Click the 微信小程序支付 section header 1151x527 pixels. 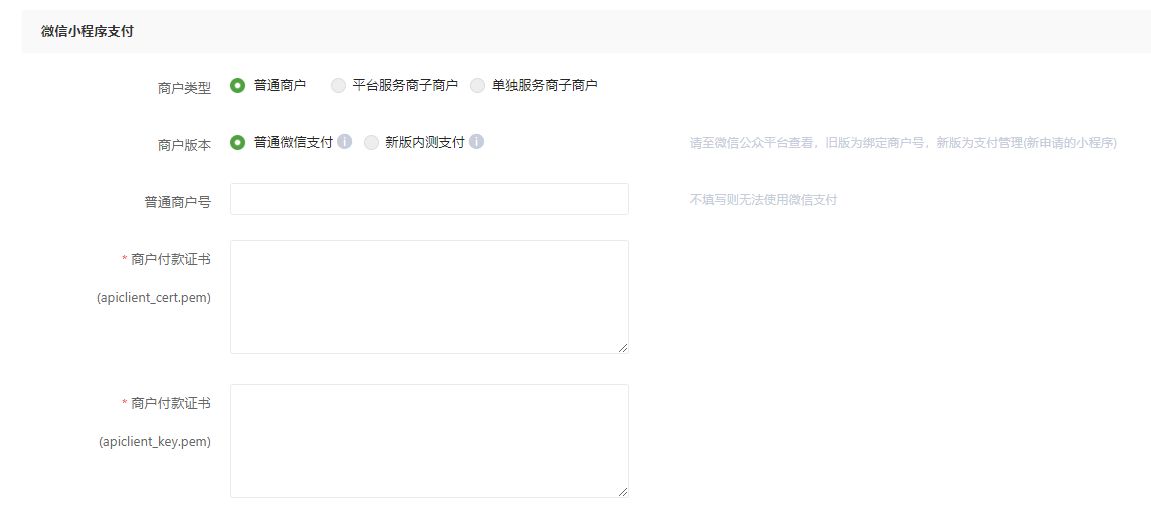click(87, 31)
